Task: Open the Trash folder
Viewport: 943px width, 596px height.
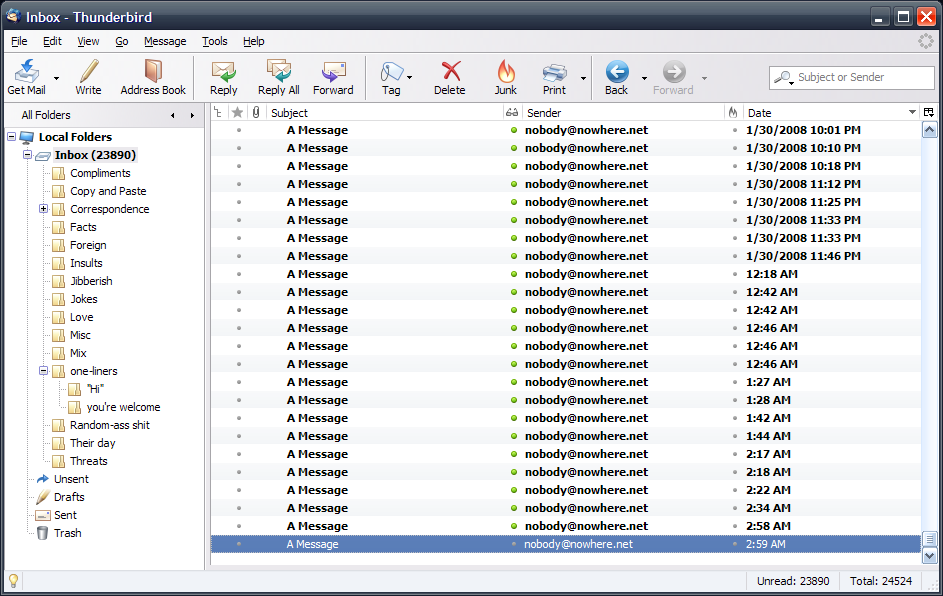Action: [67, 533]
